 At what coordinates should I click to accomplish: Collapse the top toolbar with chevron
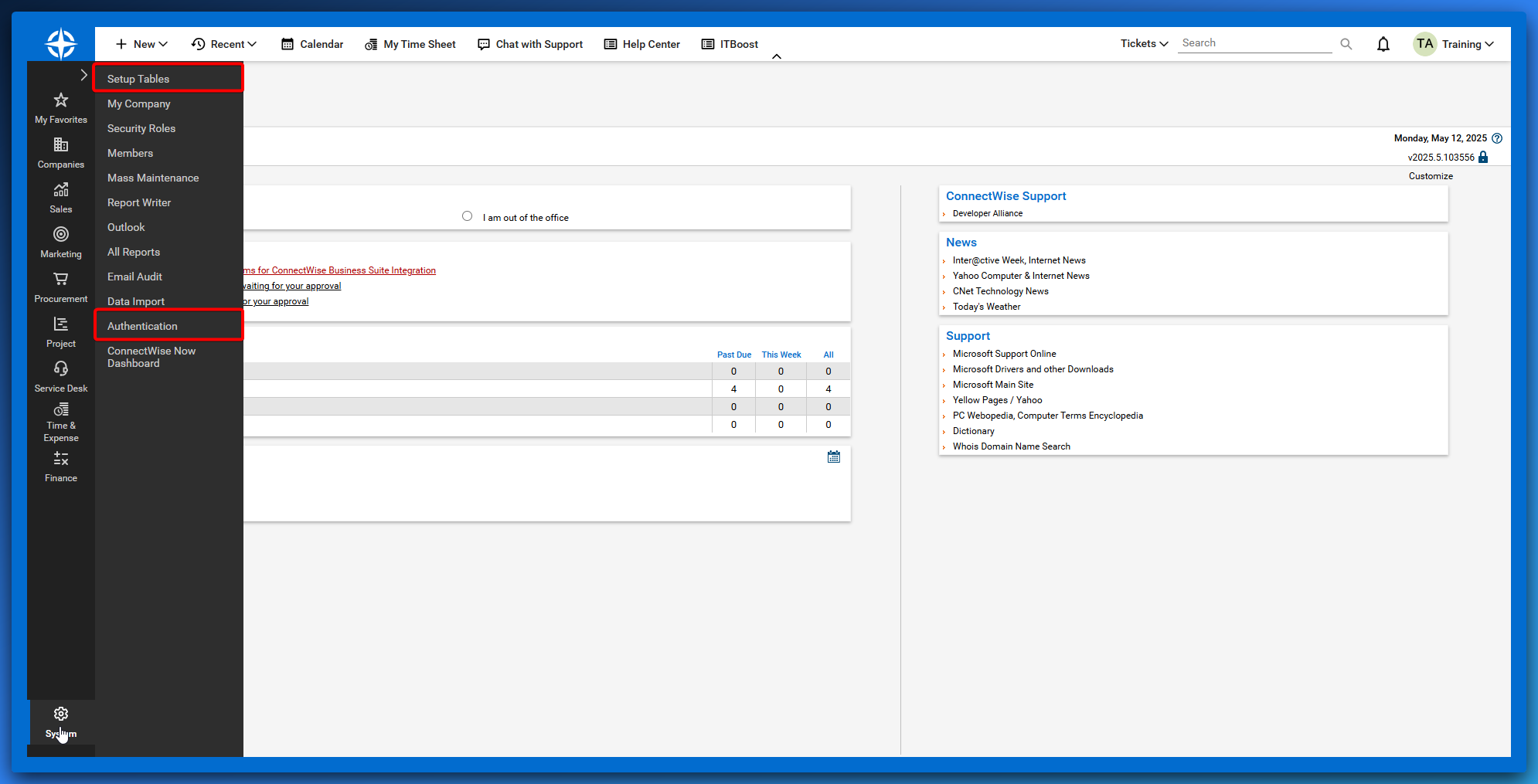tap(777, 56)
